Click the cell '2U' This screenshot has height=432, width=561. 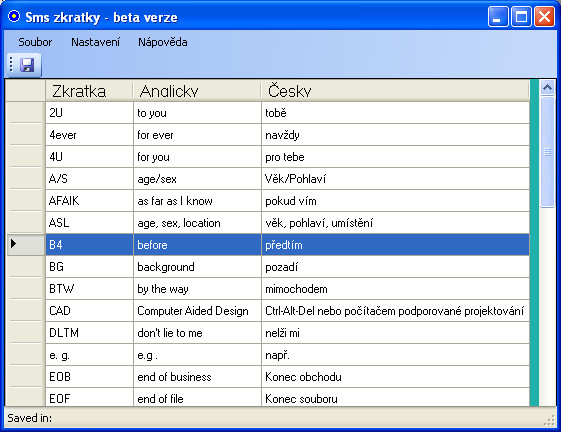89,113
